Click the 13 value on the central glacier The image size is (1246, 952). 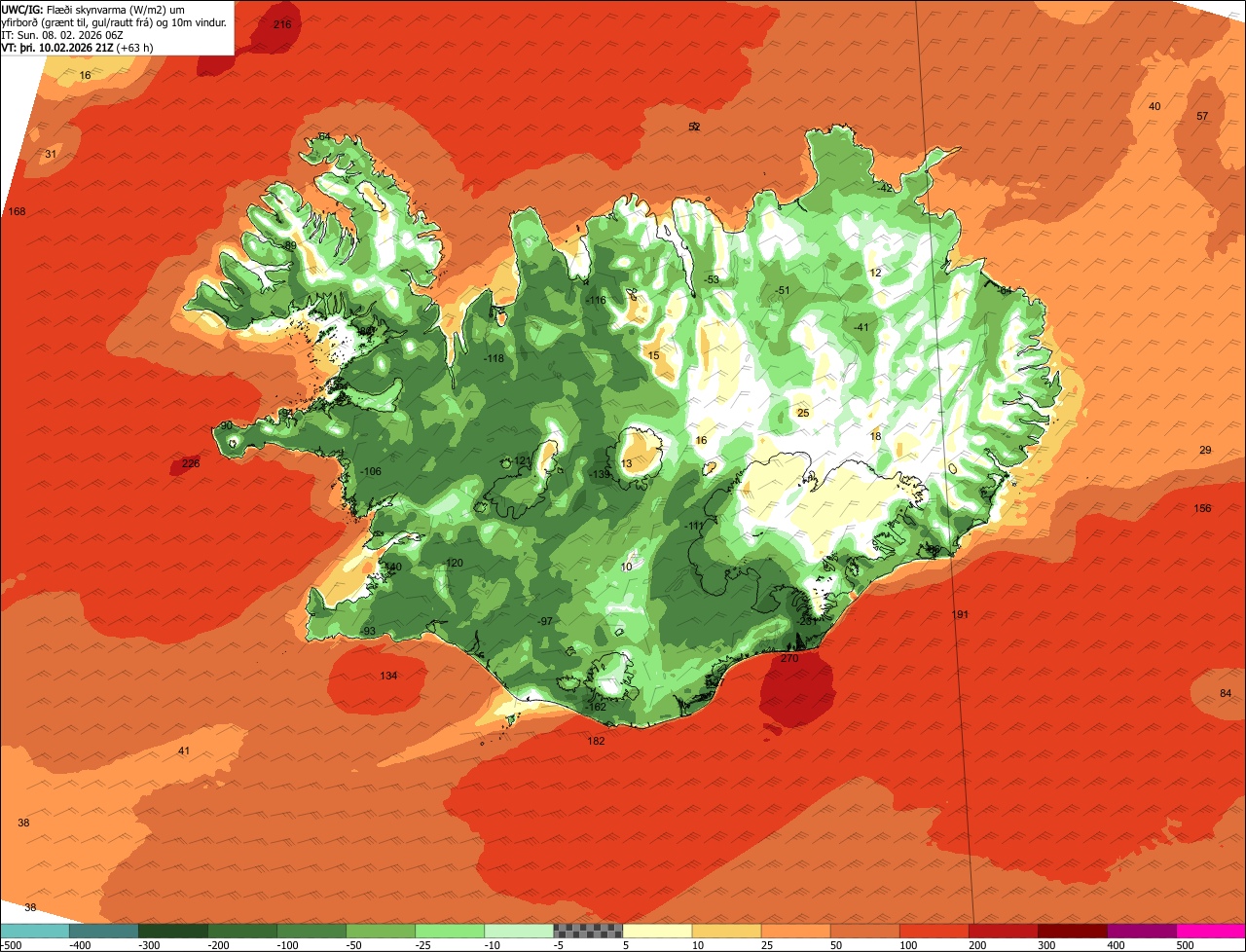click(627, 463)
